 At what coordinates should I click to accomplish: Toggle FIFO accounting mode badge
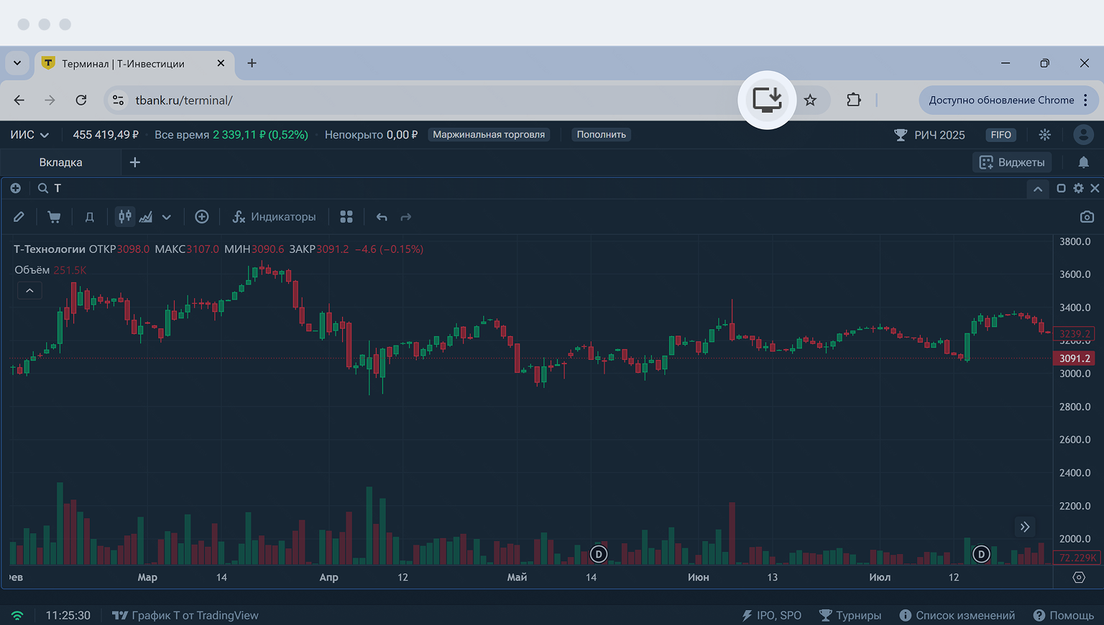click(1000, 134)
